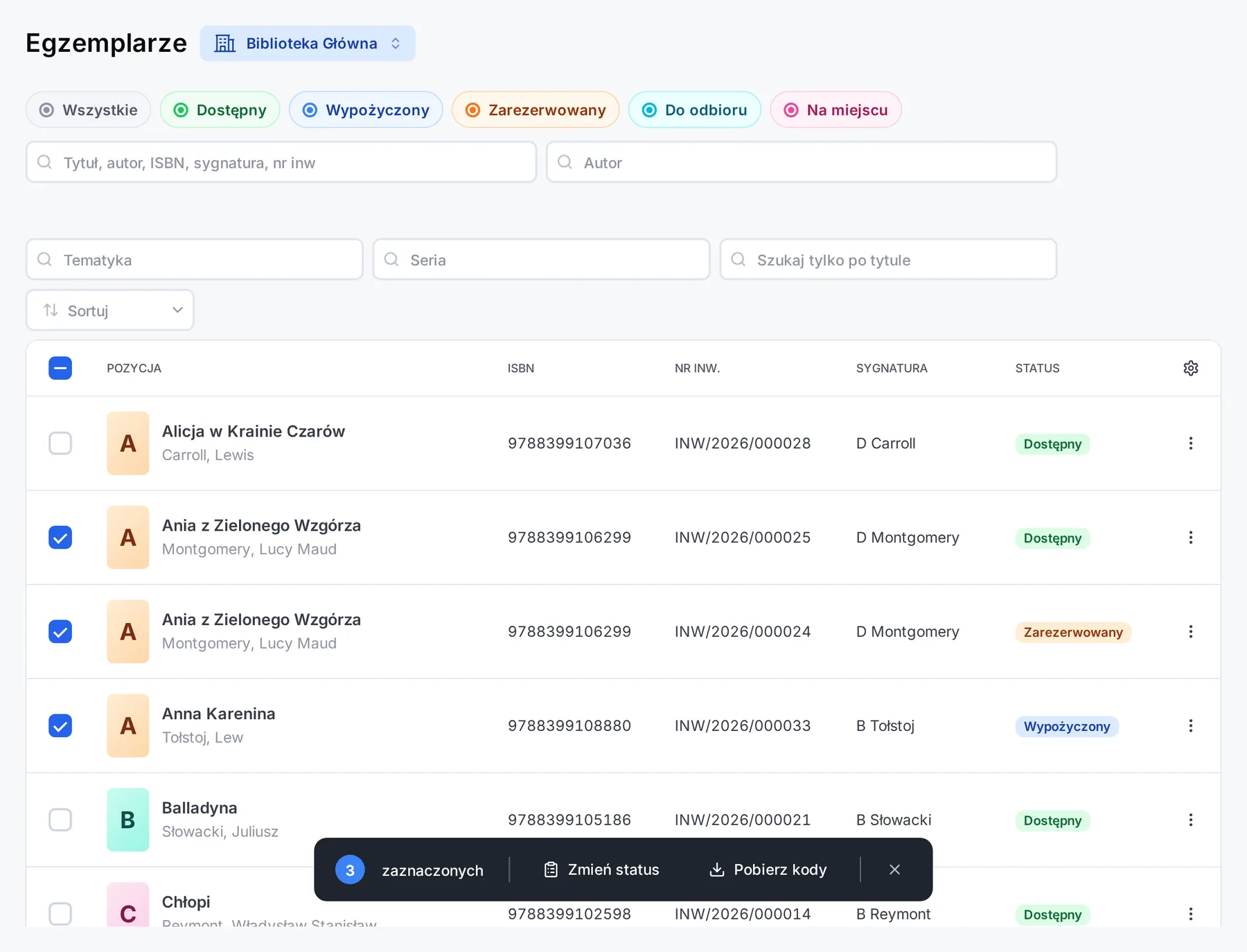Select the Wszystkie filter tab
Viewport: 1247px width, 952px height.
pos(89,110)
